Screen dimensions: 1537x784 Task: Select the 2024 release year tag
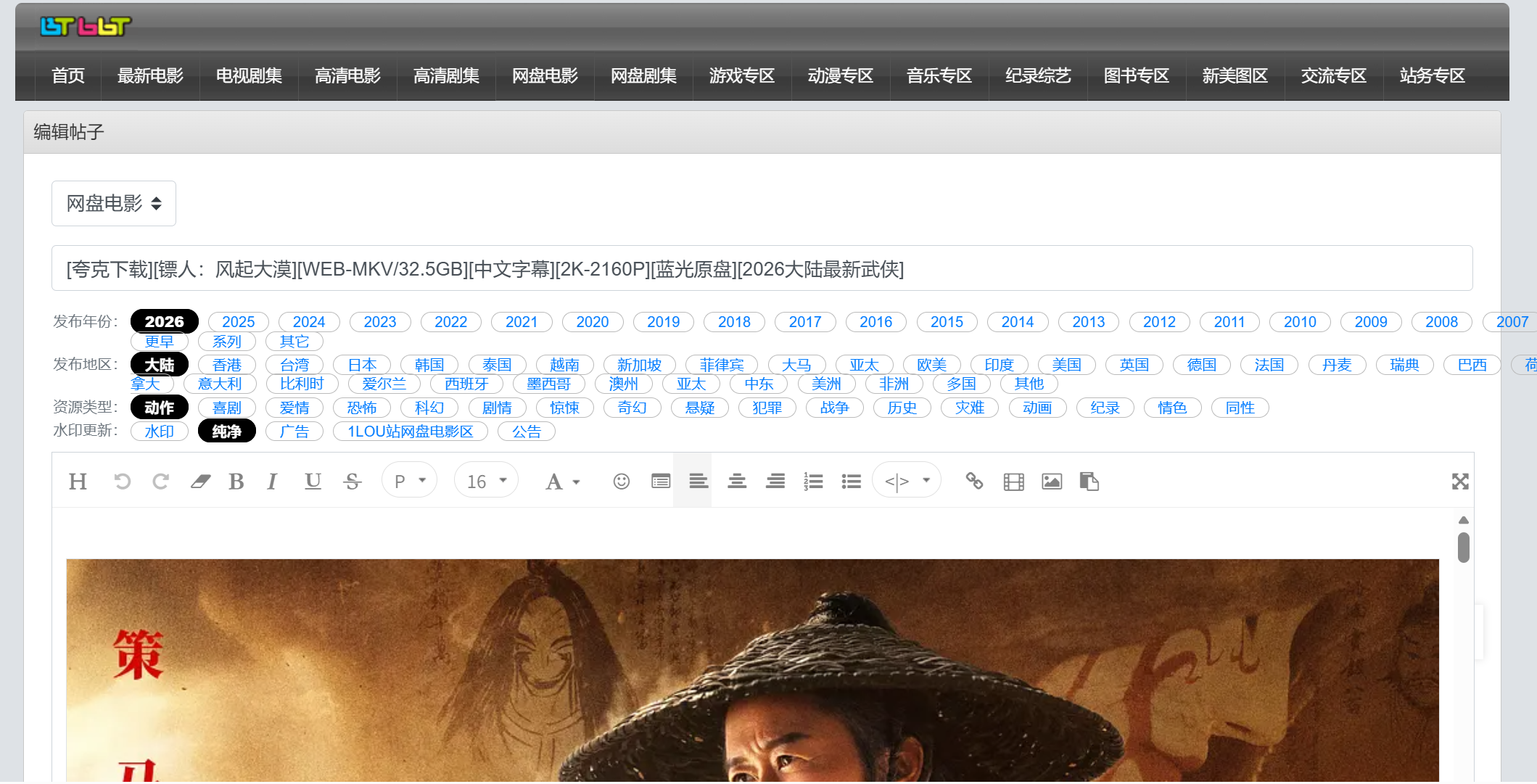309,322
